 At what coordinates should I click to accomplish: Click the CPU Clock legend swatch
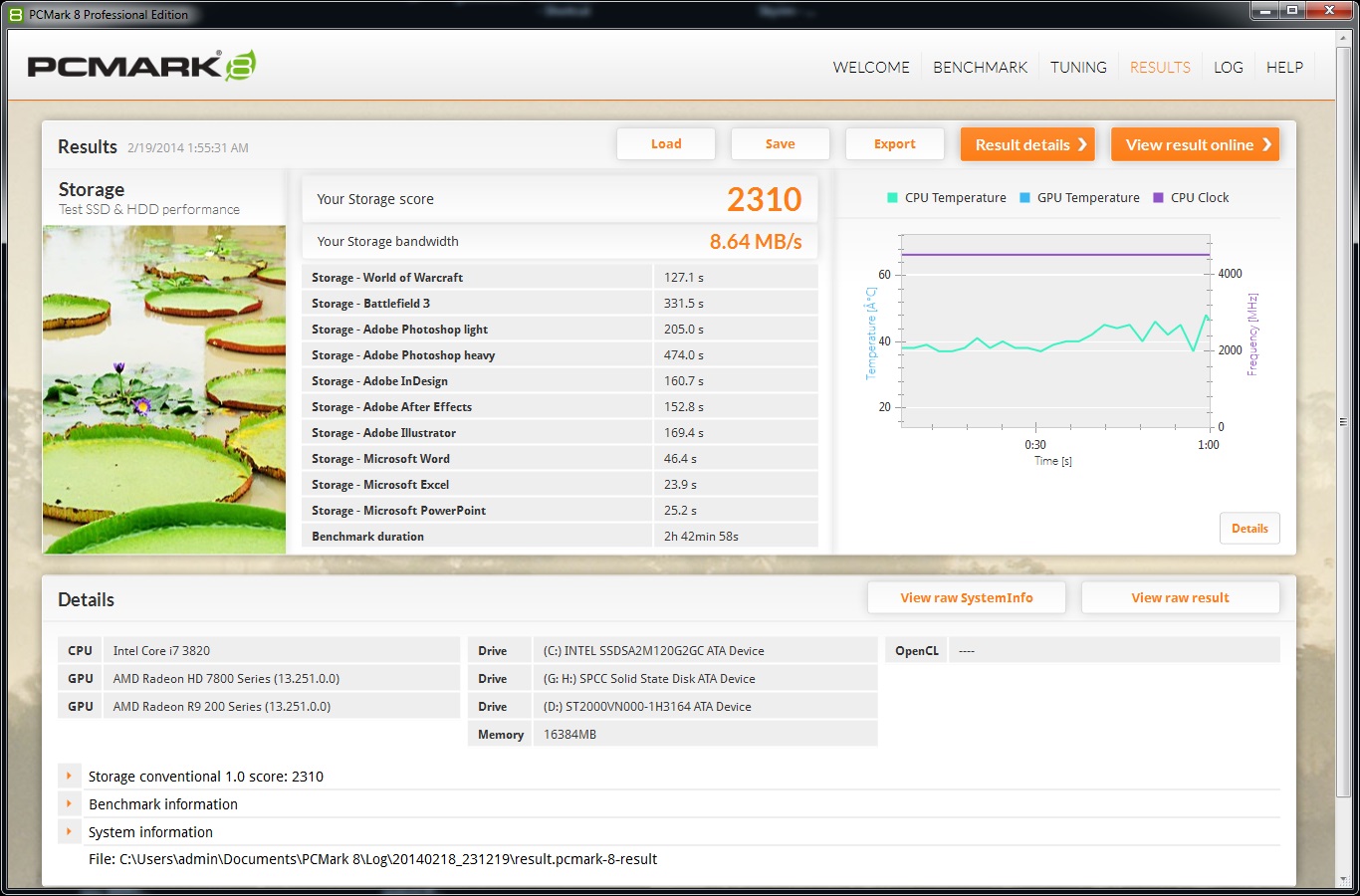click(x=1158, y=198)
